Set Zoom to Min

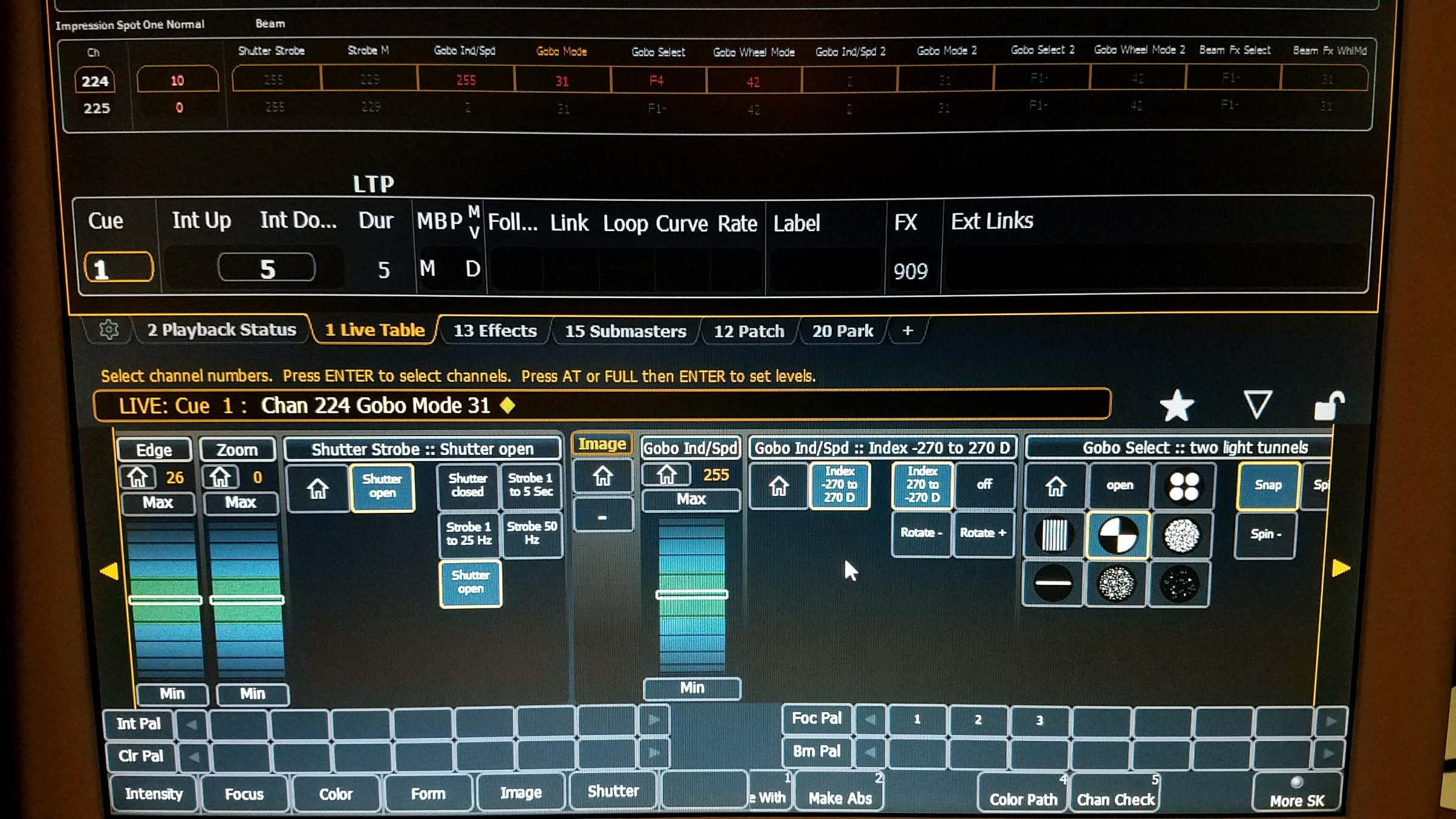coord(253,693)
